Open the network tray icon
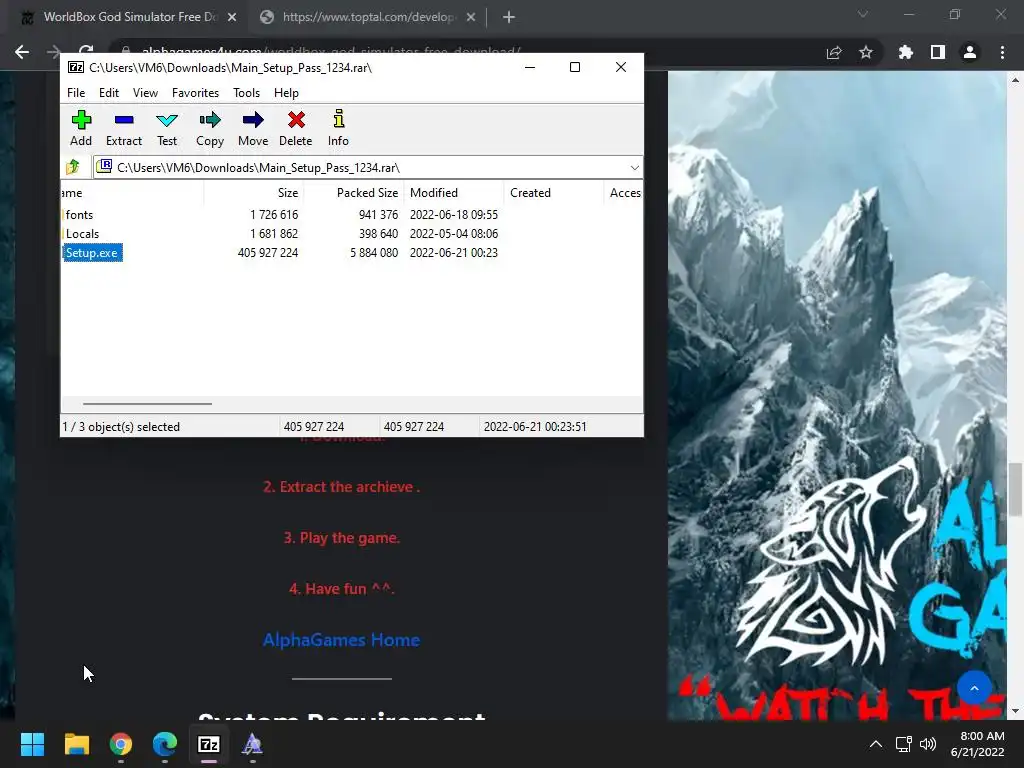This screenshot has height=768, width=1024. tap(904, 744)
